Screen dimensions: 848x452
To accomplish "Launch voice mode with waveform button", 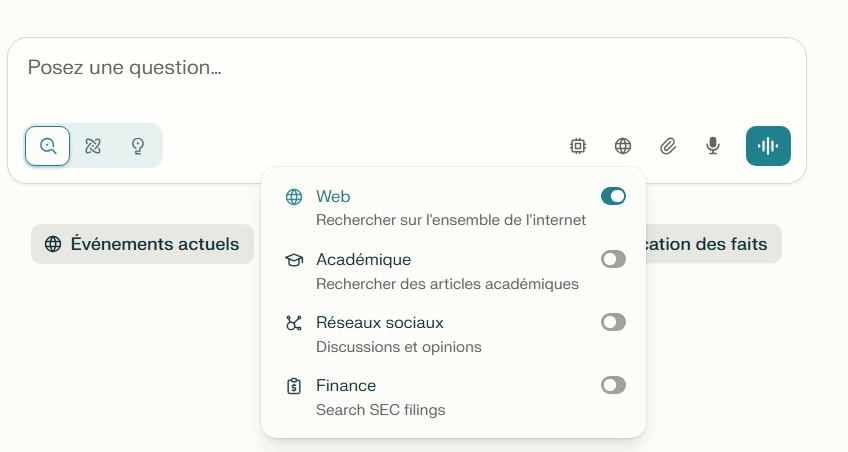I will coord(768,146).
